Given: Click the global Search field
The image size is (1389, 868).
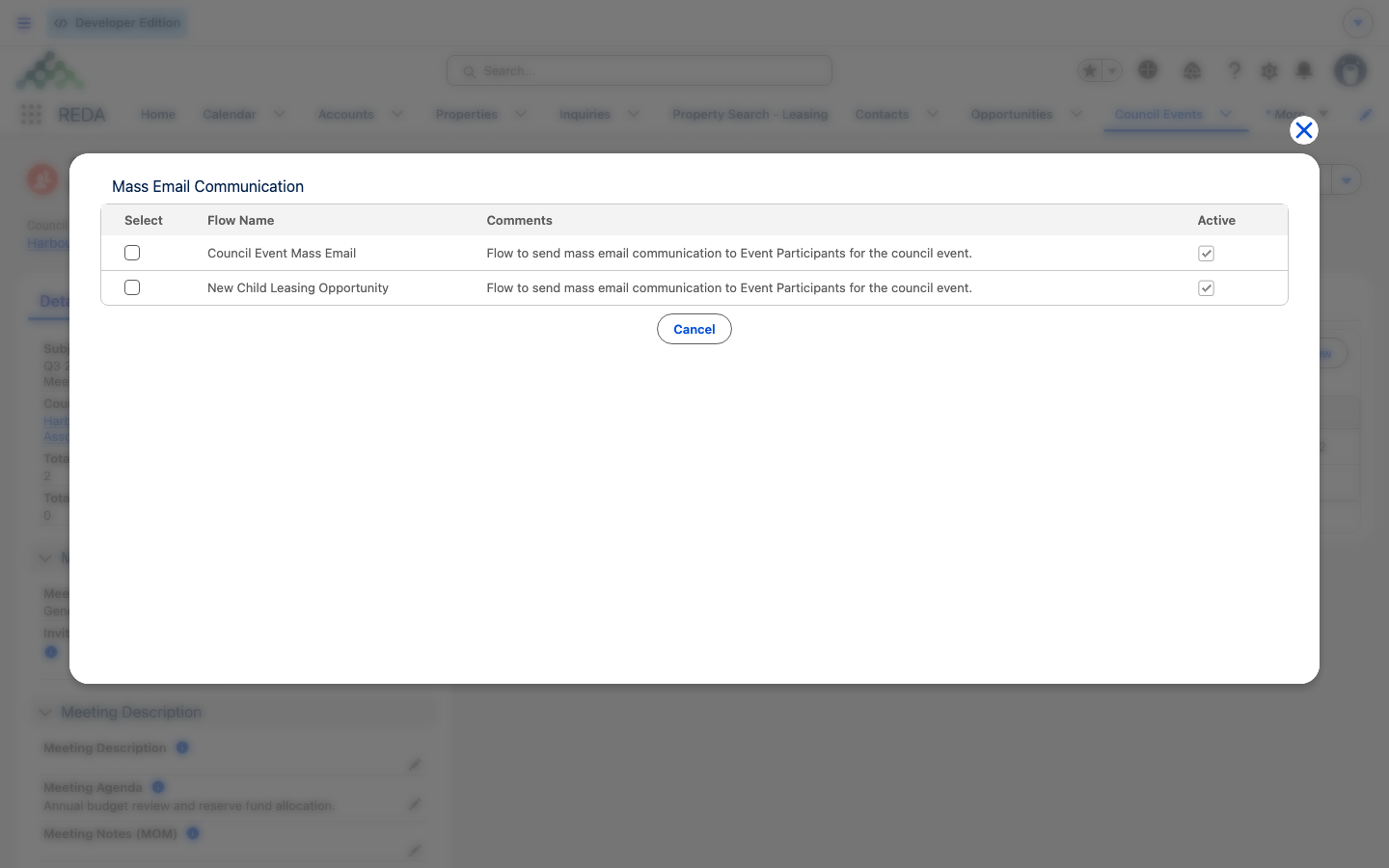Looking at the screenshot, I should (x=640, y=70).
